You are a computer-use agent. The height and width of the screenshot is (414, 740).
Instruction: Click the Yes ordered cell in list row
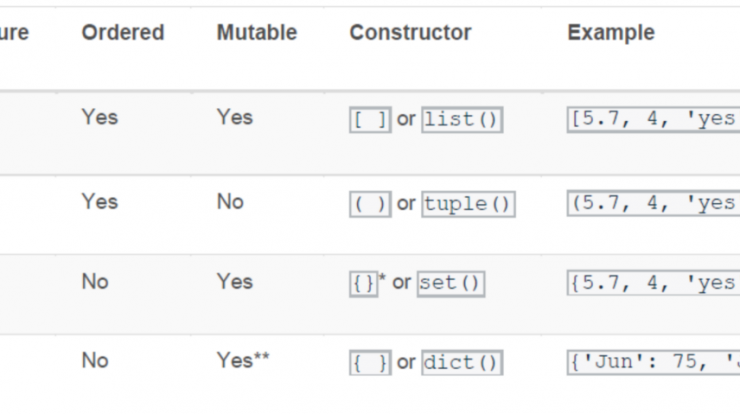coord(100,118)
